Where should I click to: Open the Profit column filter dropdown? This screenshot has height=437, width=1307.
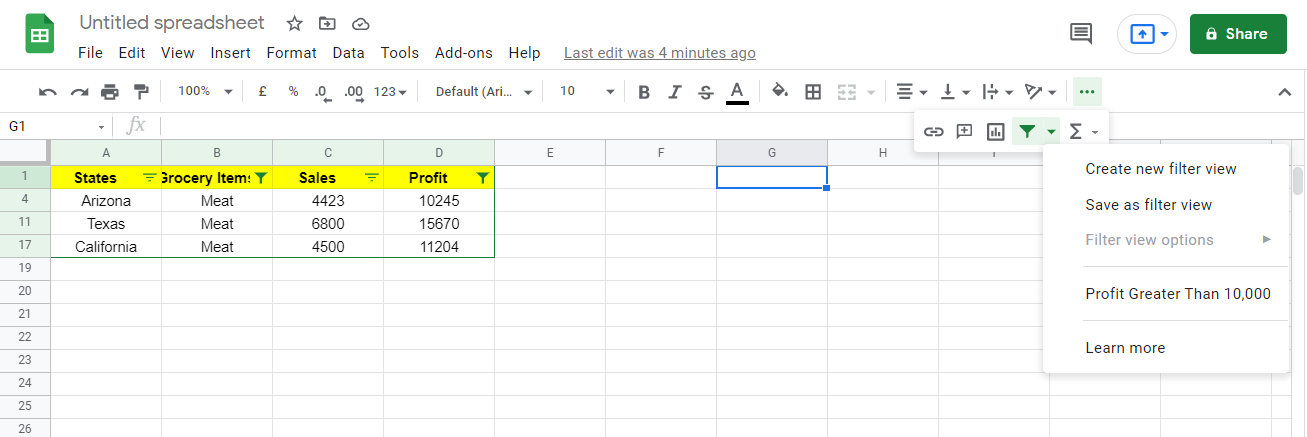coord(483,178)
